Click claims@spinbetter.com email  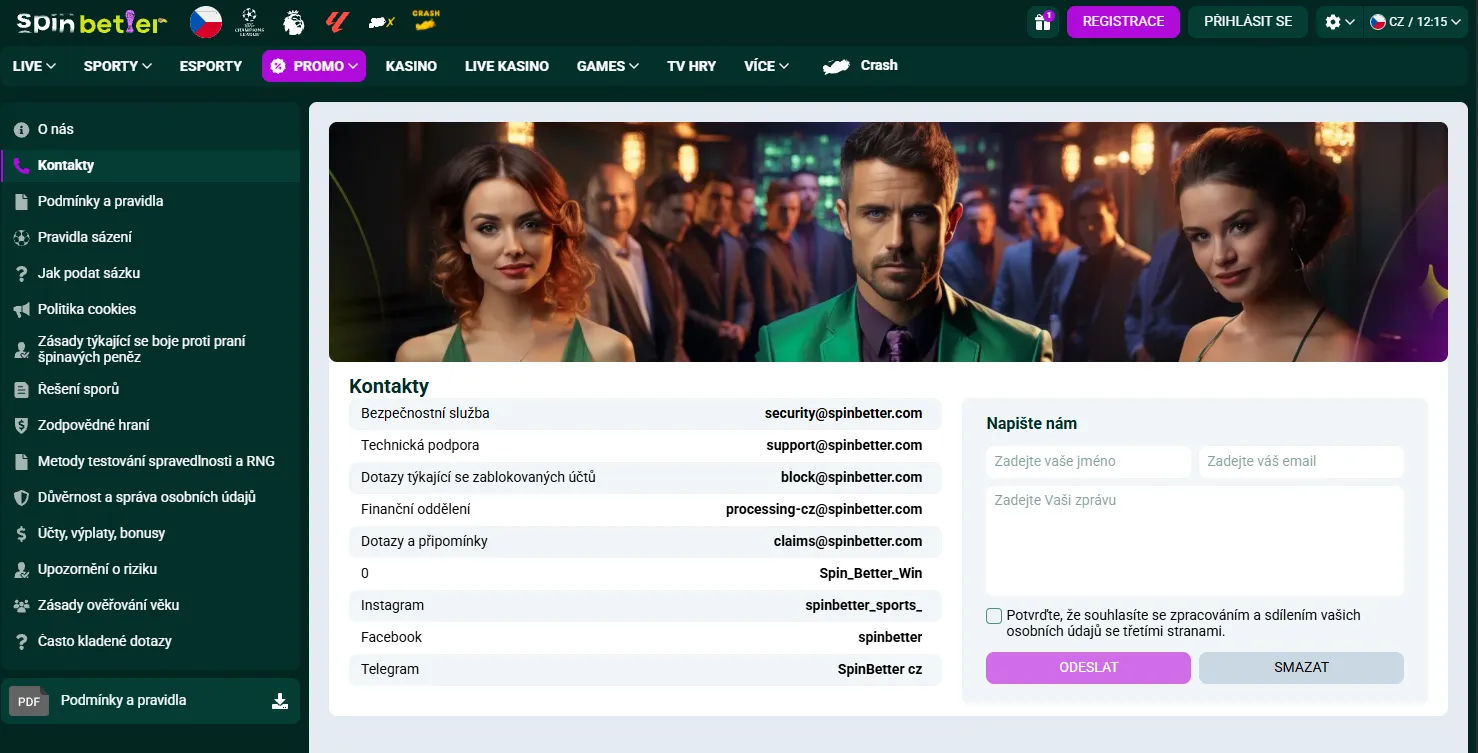pos(848,541)
